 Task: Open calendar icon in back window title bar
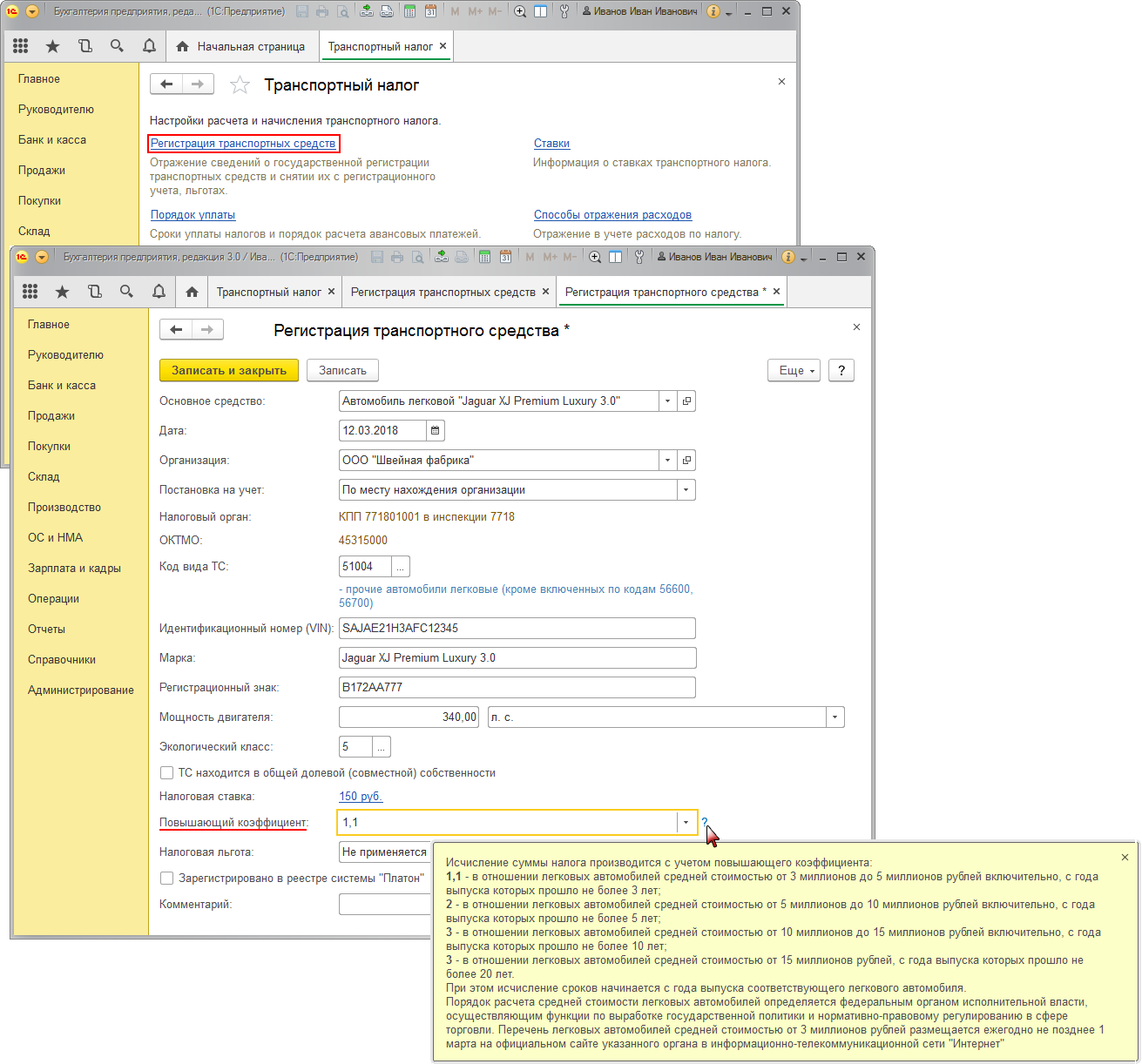pos(430,11)
